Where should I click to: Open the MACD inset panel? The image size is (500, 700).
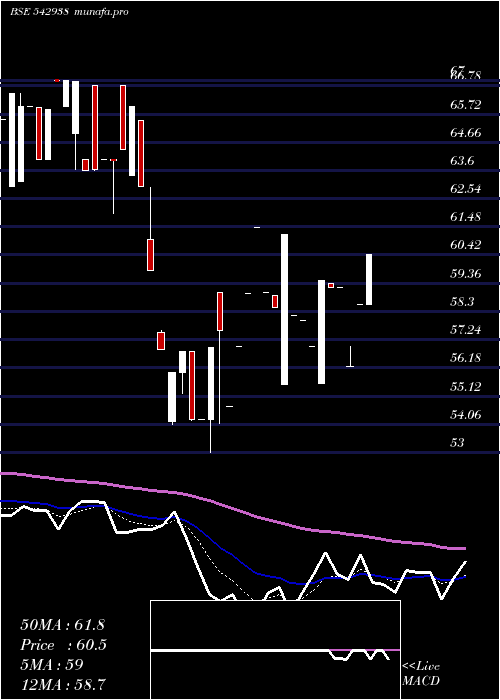pyautogui.click(x=275, y=650)
